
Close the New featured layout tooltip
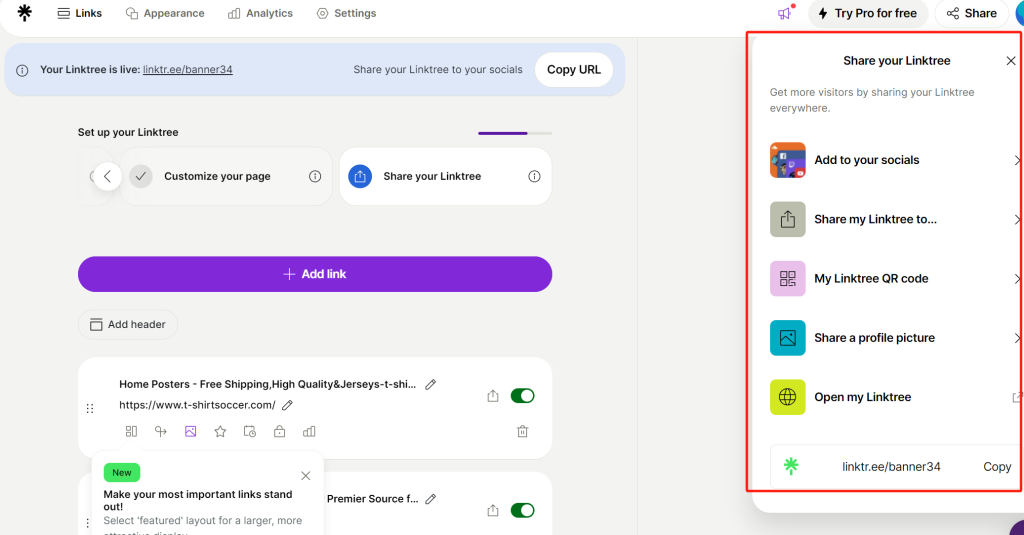pos(306,476)
